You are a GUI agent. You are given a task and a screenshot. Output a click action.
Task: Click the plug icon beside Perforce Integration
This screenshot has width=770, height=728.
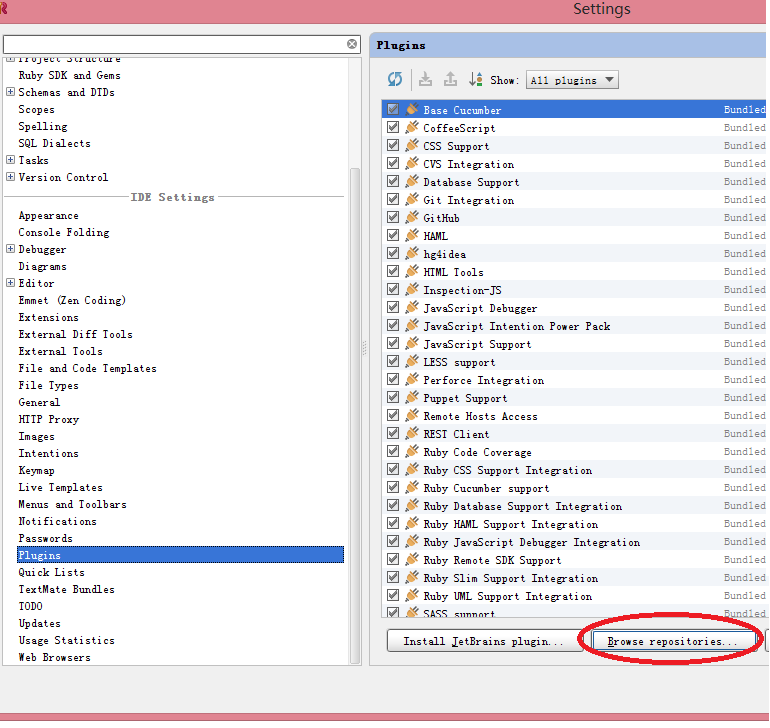click(x=412, y=379)
